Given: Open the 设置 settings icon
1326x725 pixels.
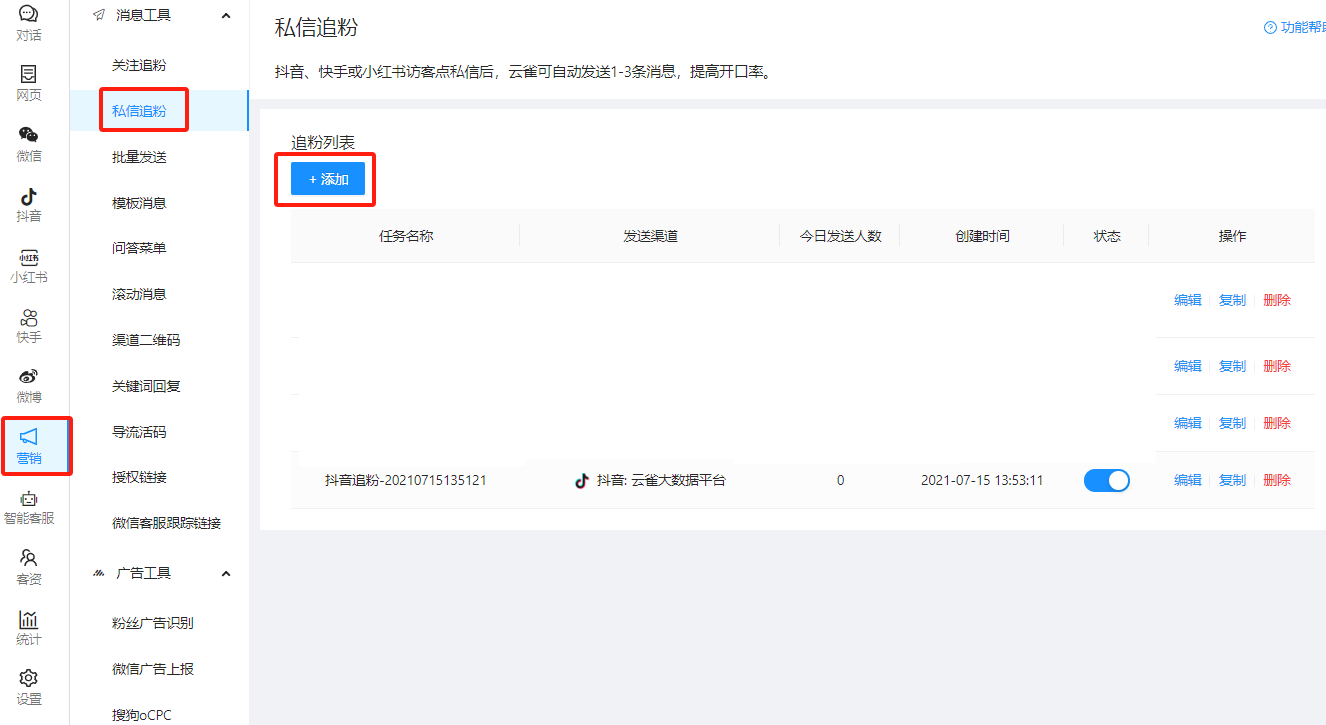Looking at the screenshot, I should tap(28, 684).
